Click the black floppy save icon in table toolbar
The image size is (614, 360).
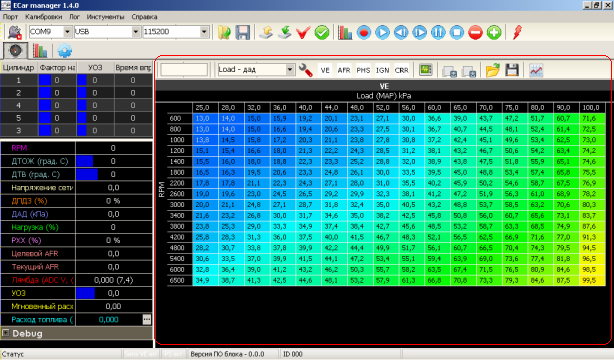pyautogui.click(x=512, y=70)
